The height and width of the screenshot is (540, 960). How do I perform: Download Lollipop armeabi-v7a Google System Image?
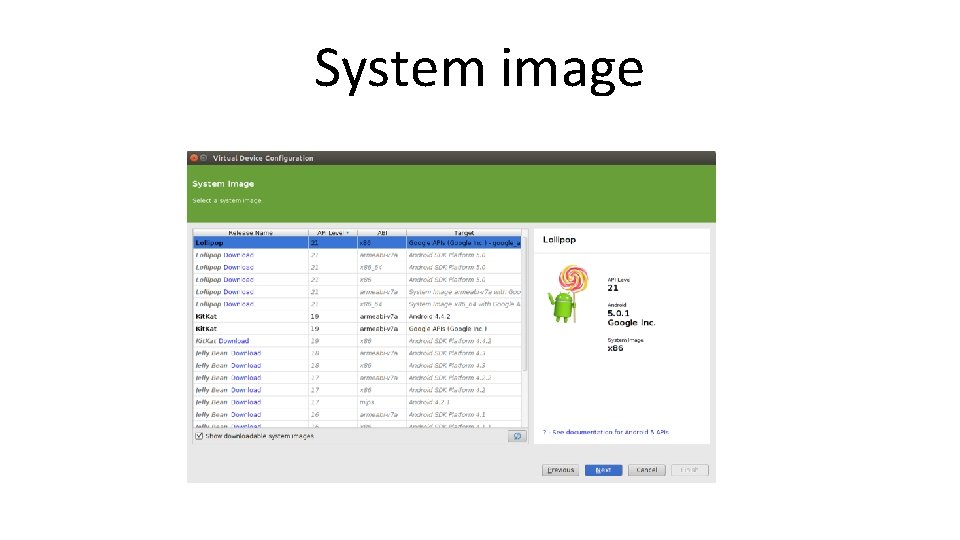[x=238, y=292]
